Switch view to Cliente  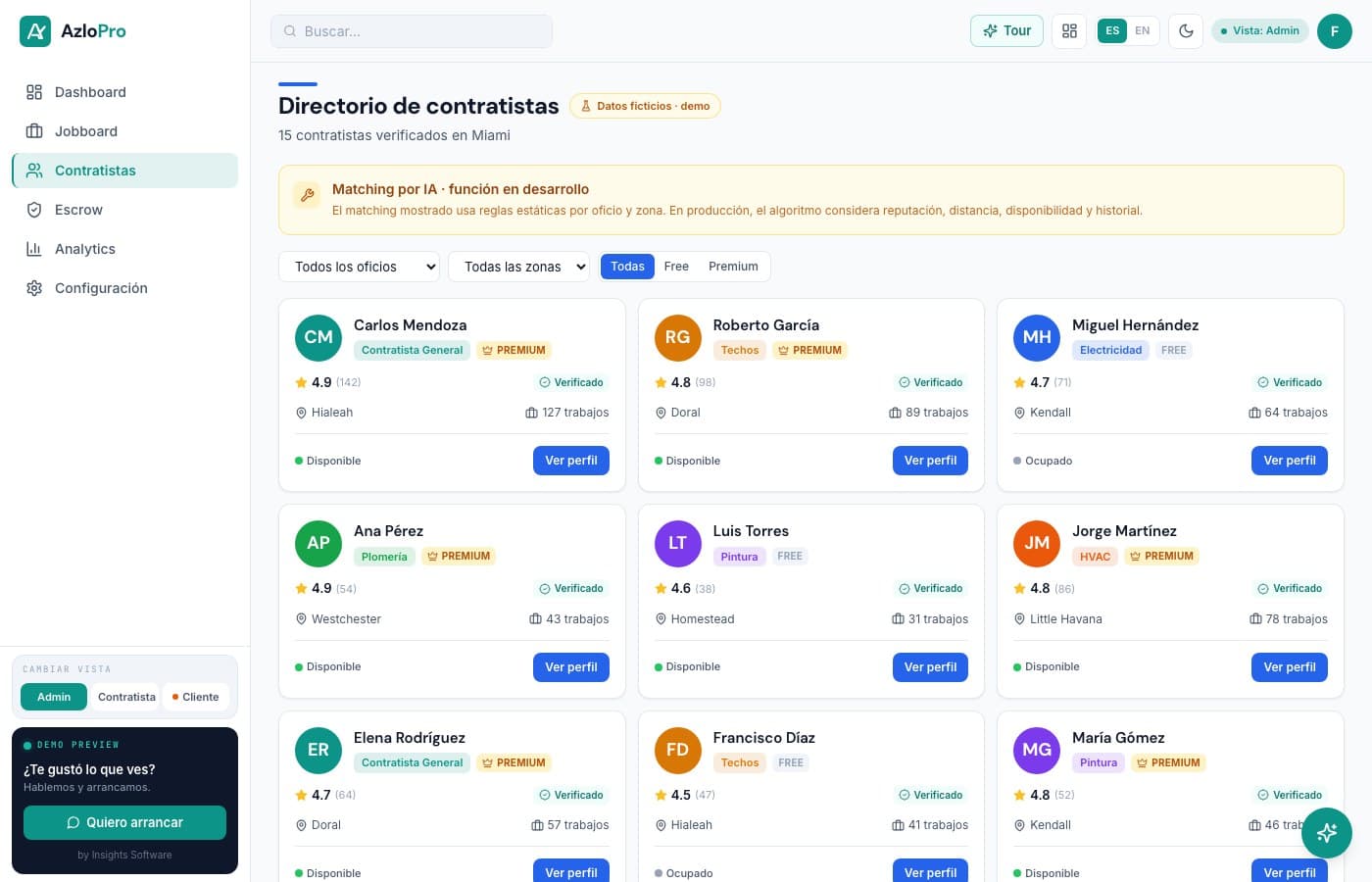196,697
